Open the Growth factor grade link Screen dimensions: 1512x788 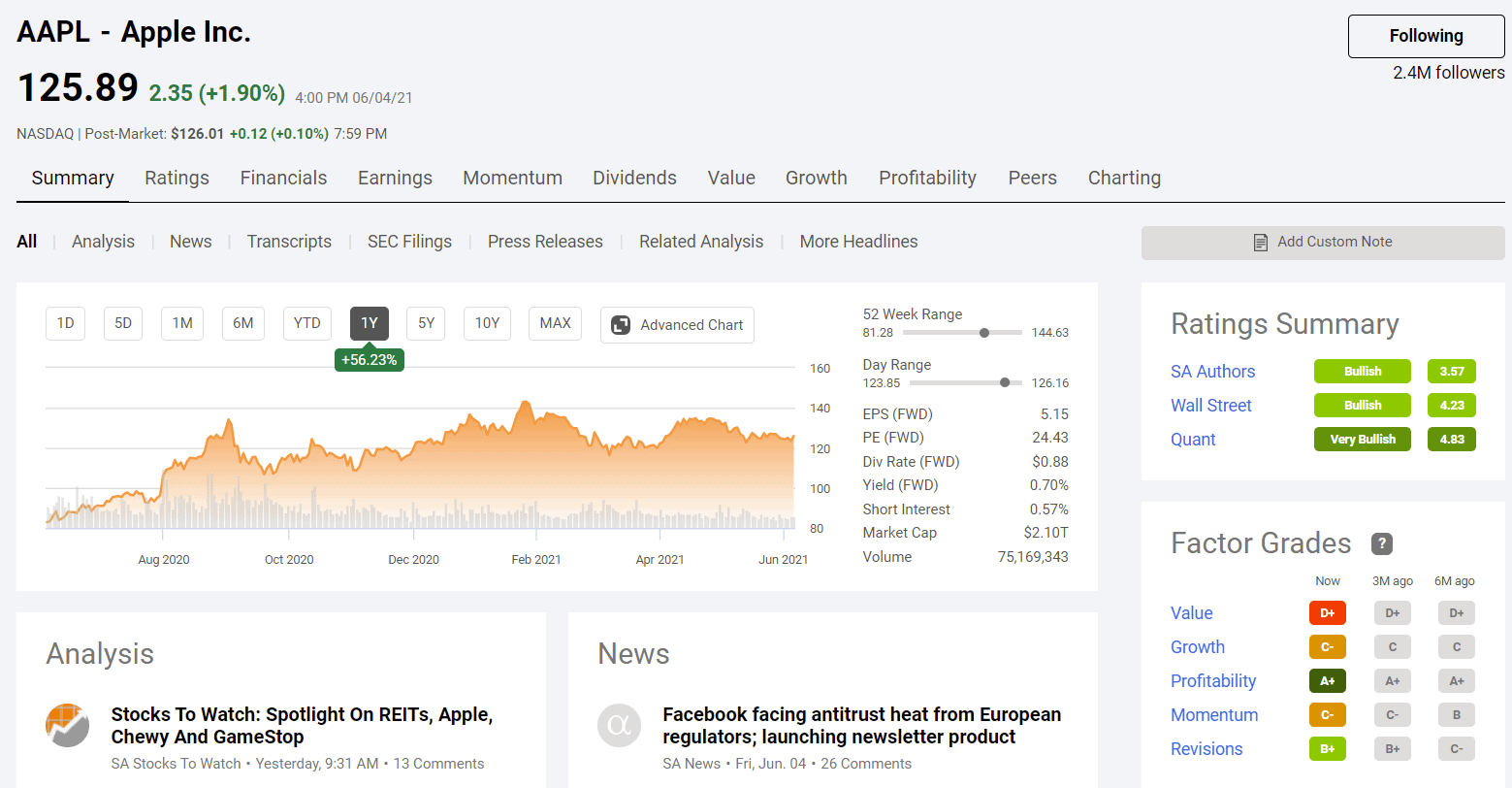(1198, 647)
